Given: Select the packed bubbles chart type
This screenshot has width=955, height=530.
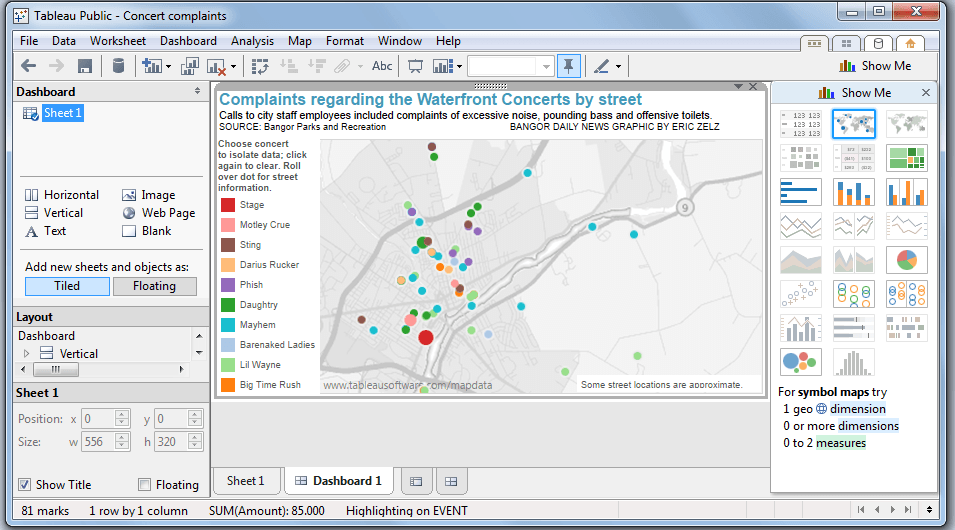Looking at the screenshot, I should point(801,362).
